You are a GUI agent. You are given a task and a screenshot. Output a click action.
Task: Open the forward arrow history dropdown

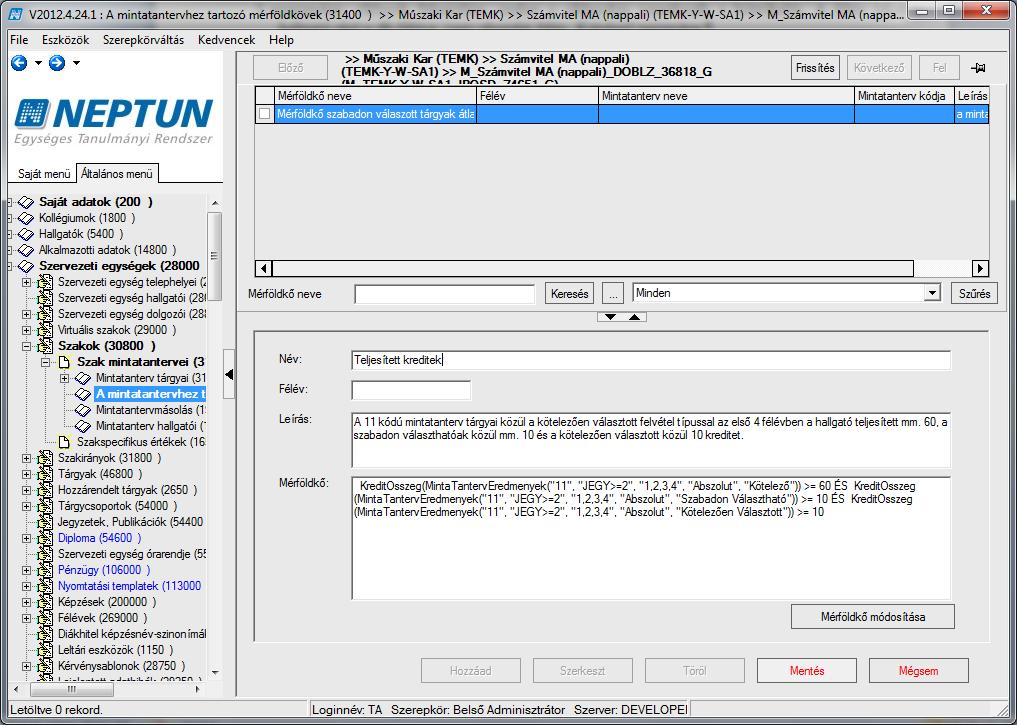coord(76,63)
